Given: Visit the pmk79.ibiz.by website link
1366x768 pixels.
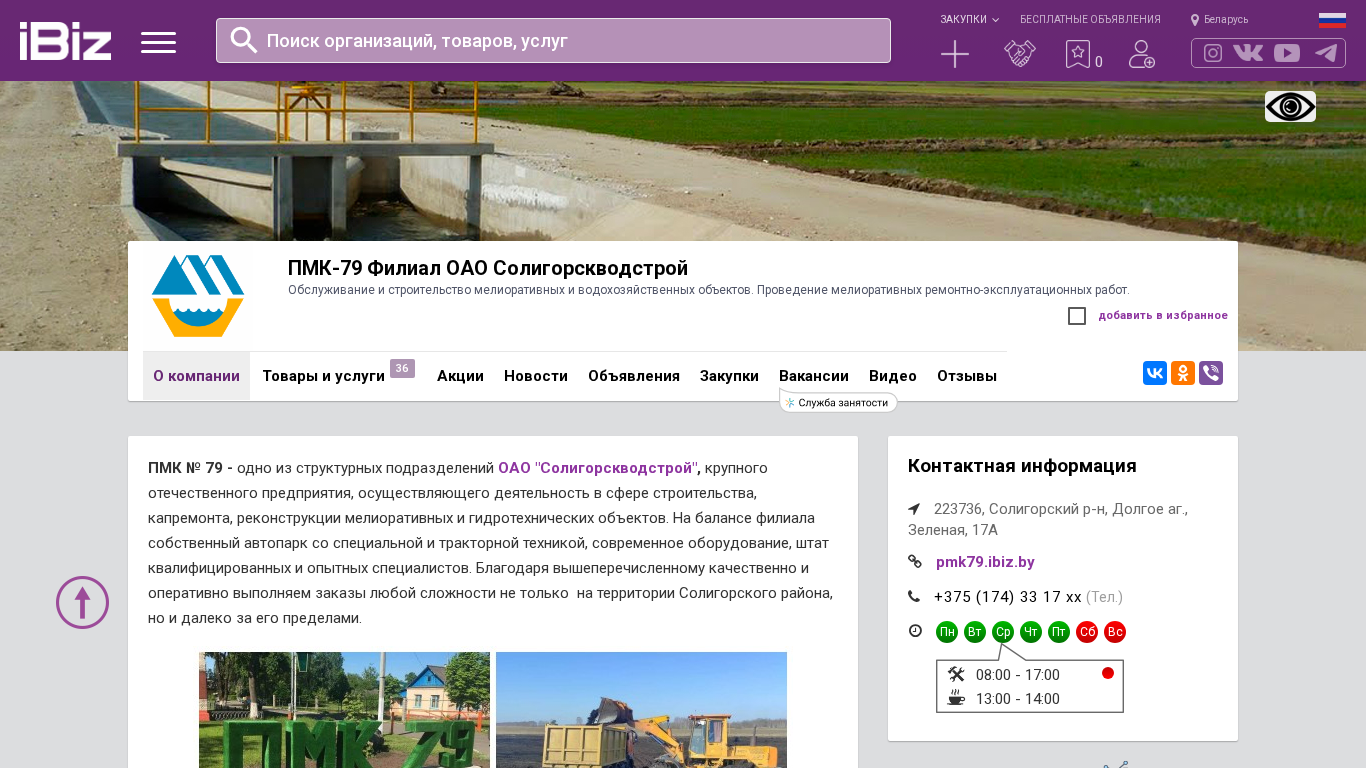Looking at the screenshot, I should (x=985, y=562).
